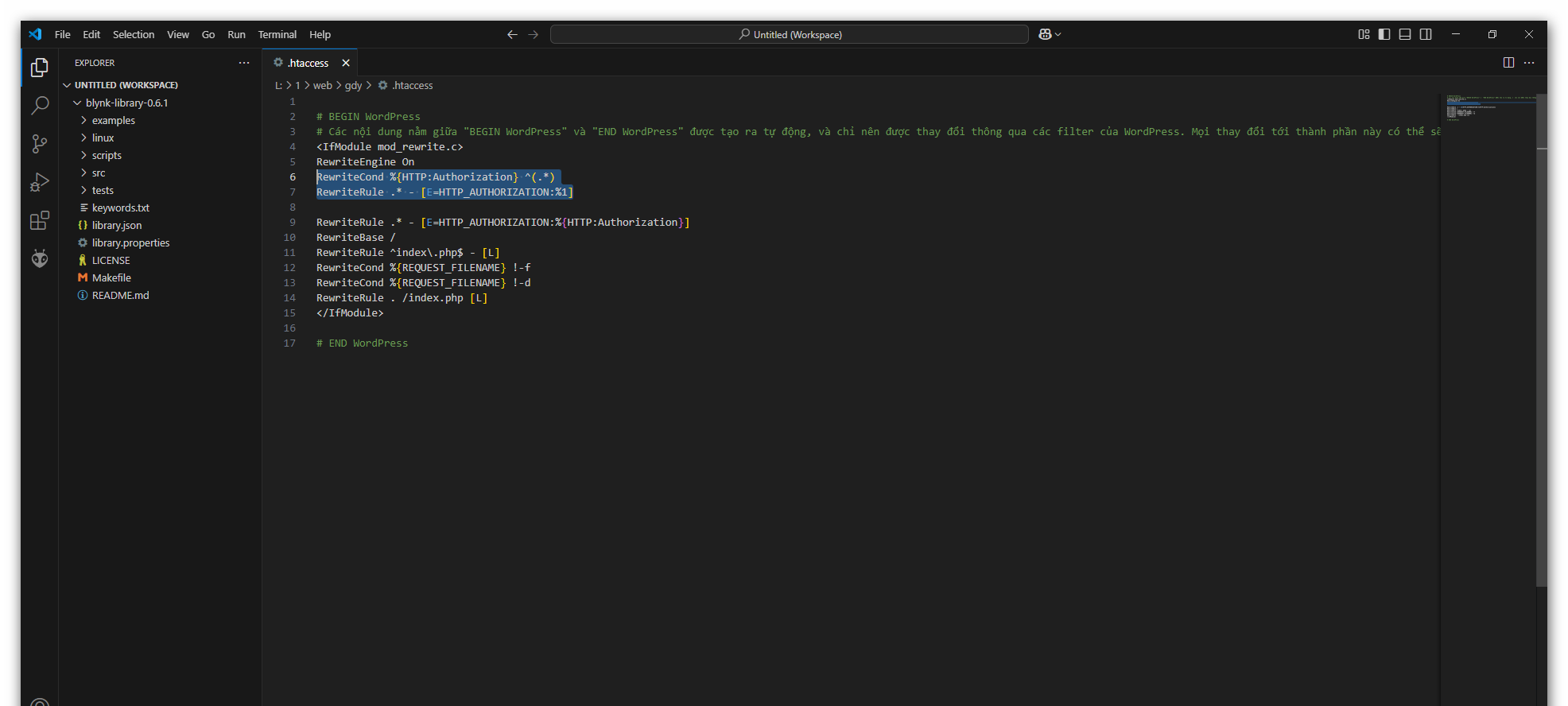Open the Help menu
Image resolution: width=1568 pixels, height=706 pixels.
[x=320, y=34]
